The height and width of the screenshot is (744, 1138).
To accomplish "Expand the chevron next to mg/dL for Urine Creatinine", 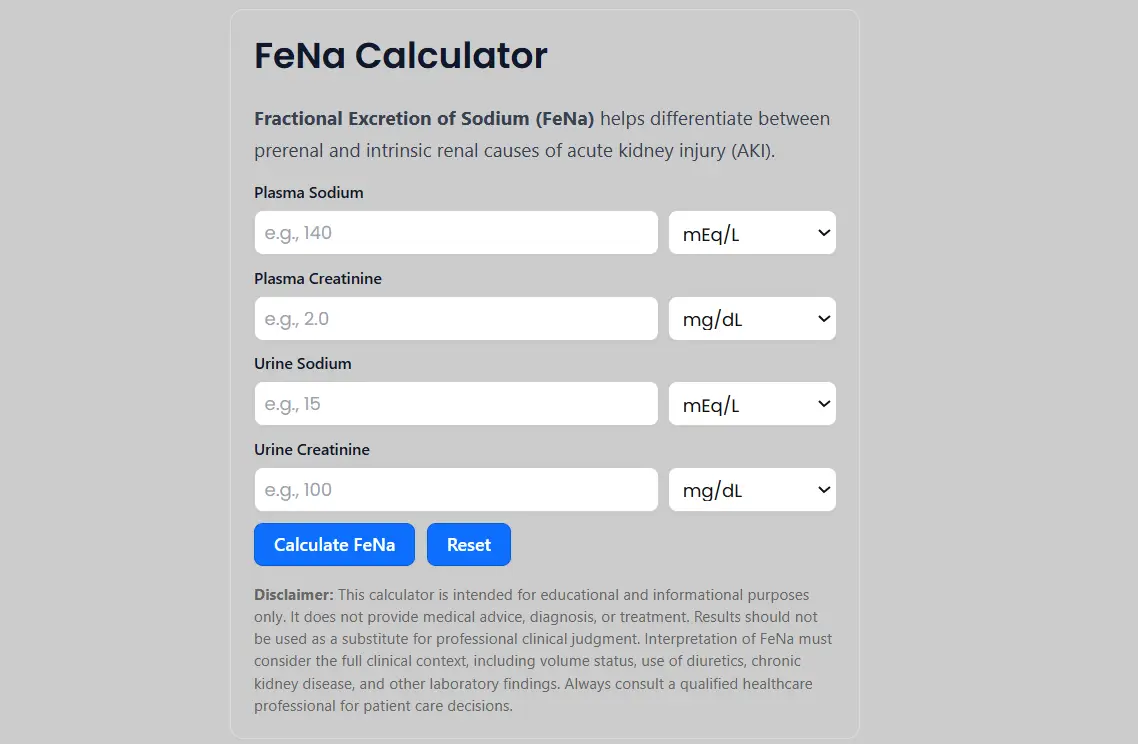I will [822, 489].
